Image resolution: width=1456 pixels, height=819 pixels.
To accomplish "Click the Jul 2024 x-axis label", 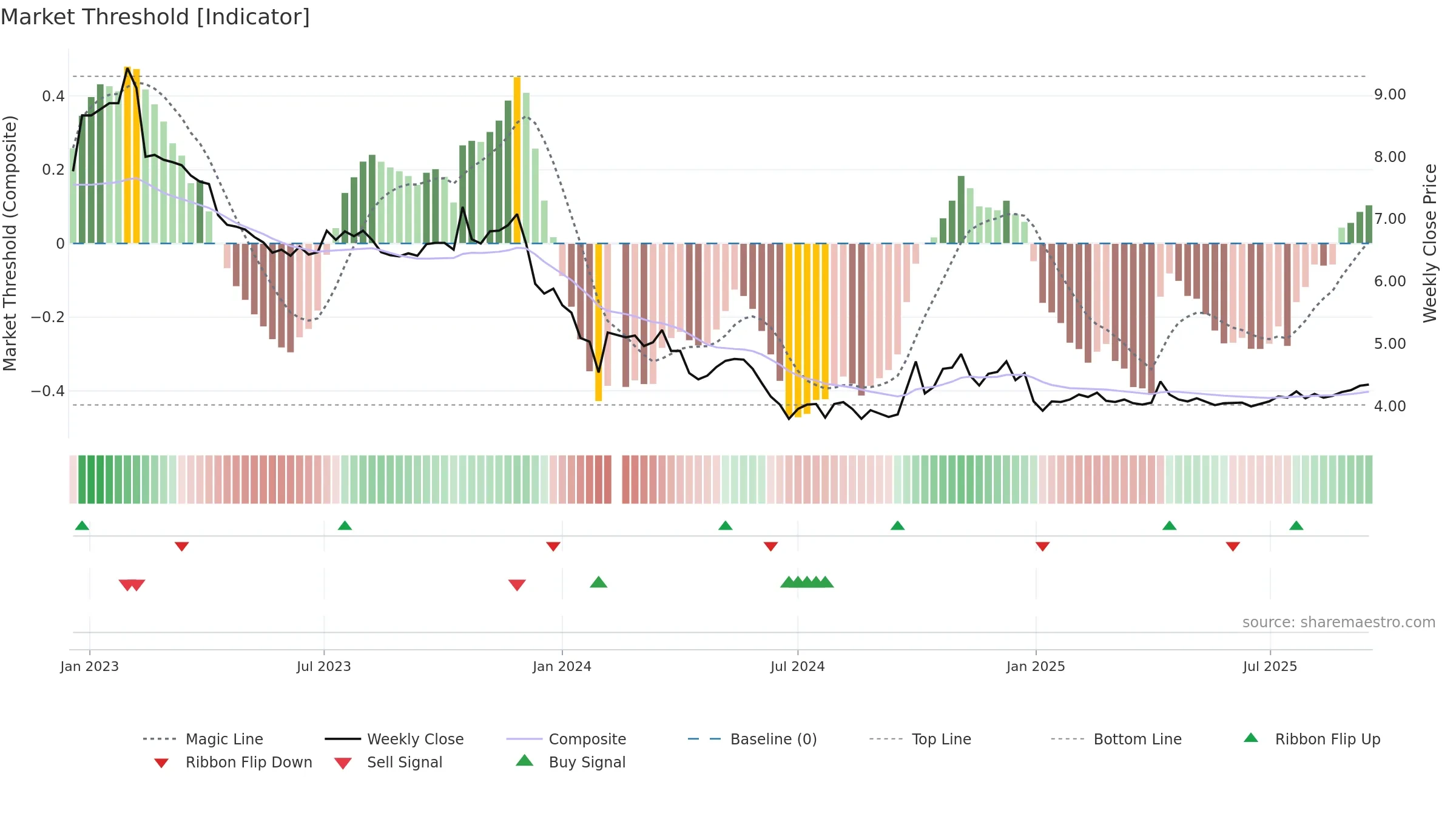I will coord(798,666).
